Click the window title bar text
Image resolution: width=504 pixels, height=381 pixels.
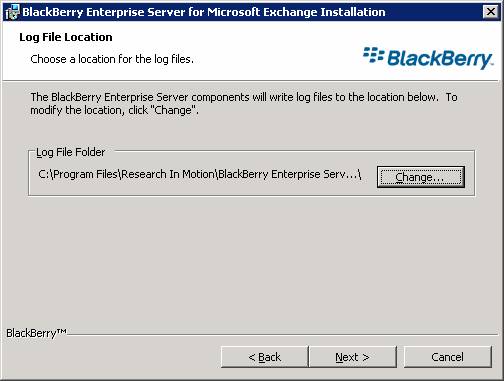[x=204, y=12]
